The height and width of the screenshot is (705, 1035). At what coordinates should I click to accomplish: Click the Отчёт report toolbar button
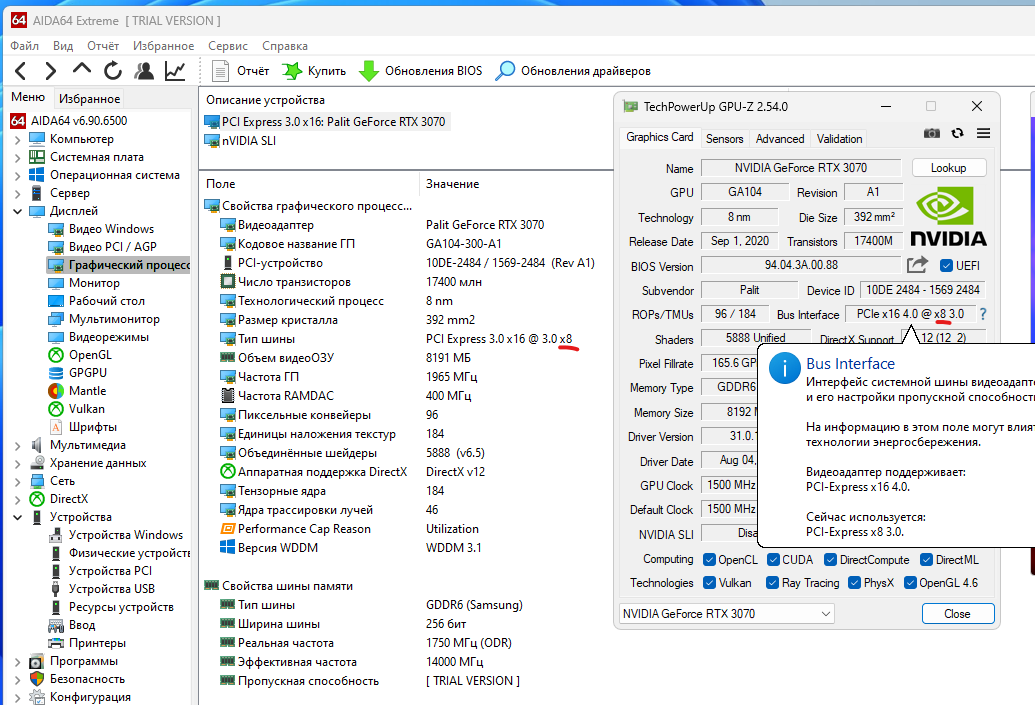click(240, 71)
